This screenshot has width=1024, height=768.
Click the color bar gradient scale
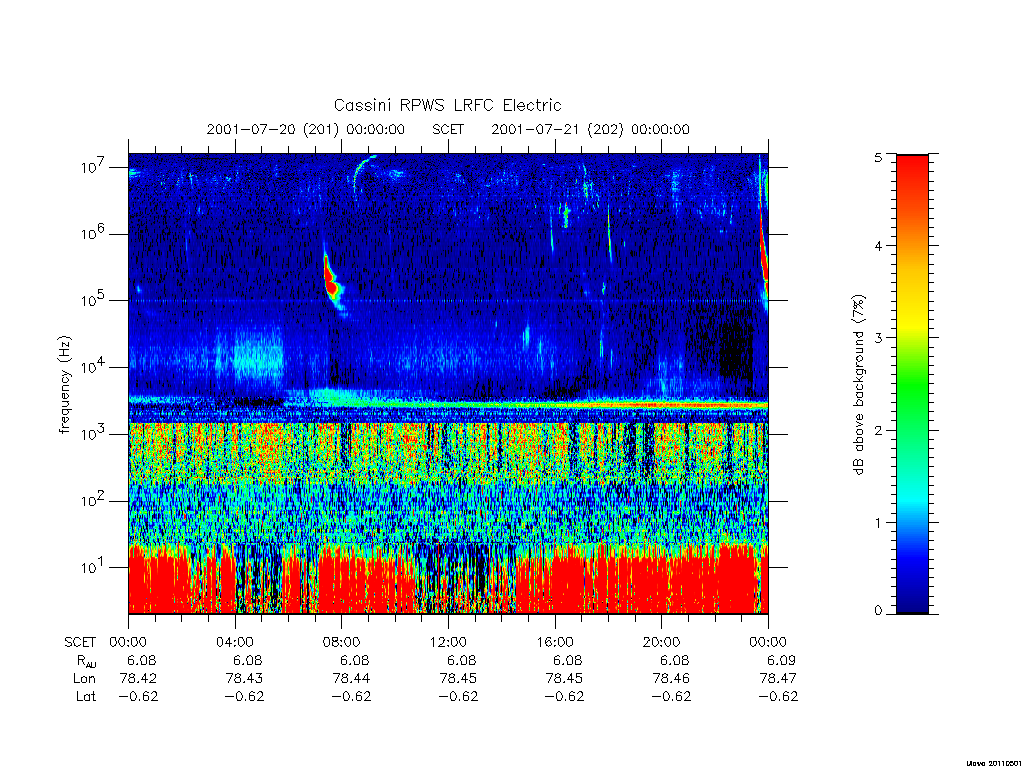[912, 385]
